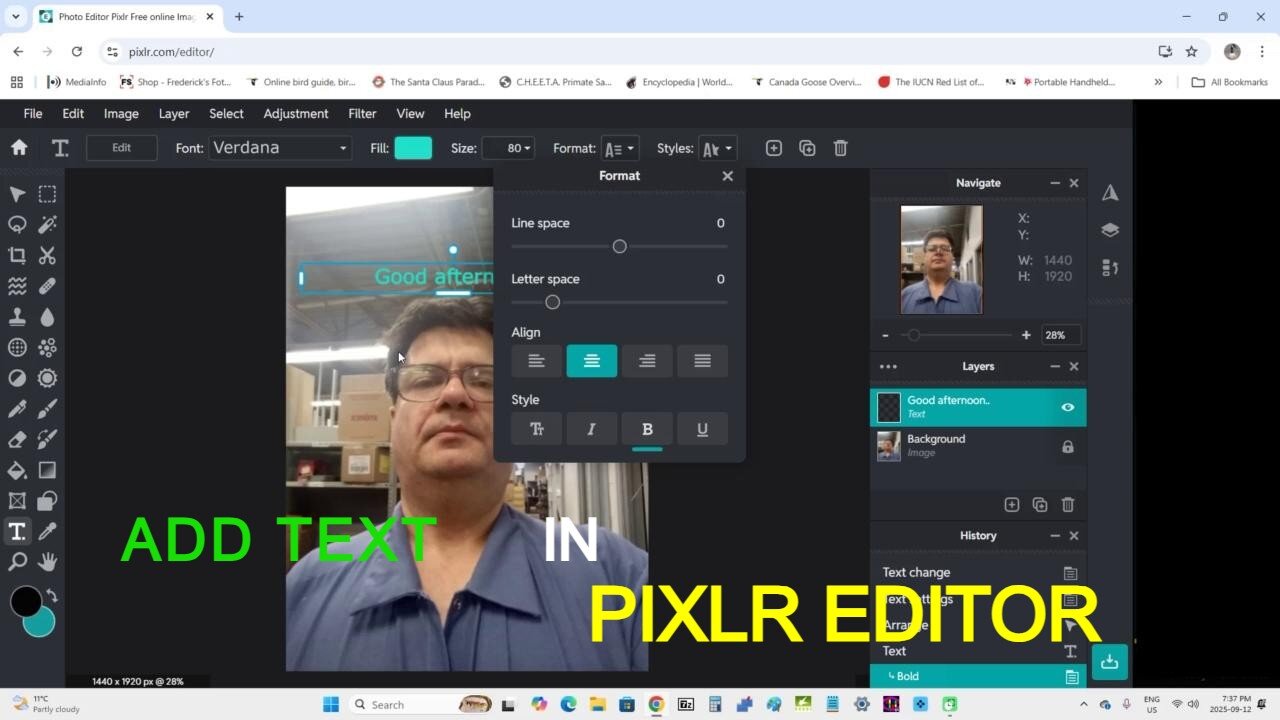Open the Format dropdown
Image resolution: width=1280 pixels, height=720 pixels.
620,148
